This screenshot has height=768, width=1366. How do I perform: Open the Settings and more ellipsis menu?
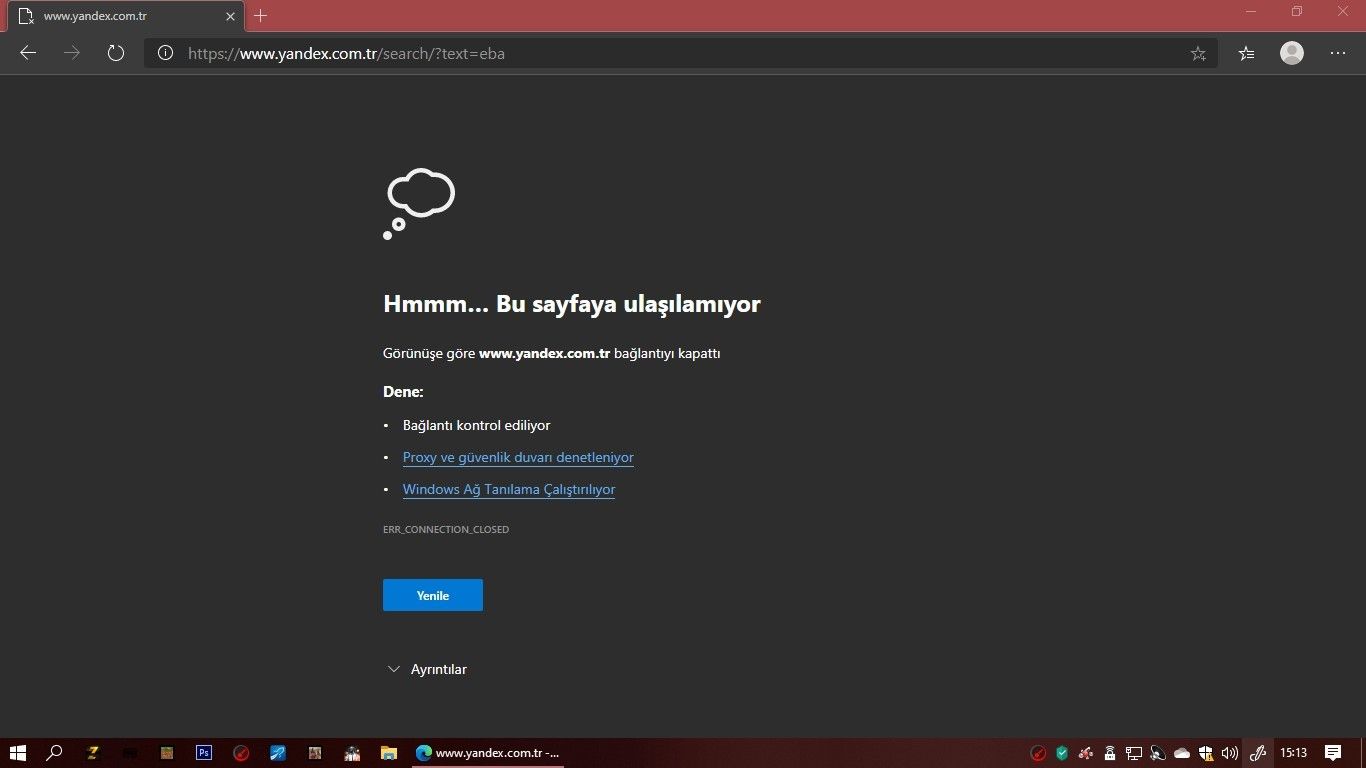click(x=1338, y=53)
